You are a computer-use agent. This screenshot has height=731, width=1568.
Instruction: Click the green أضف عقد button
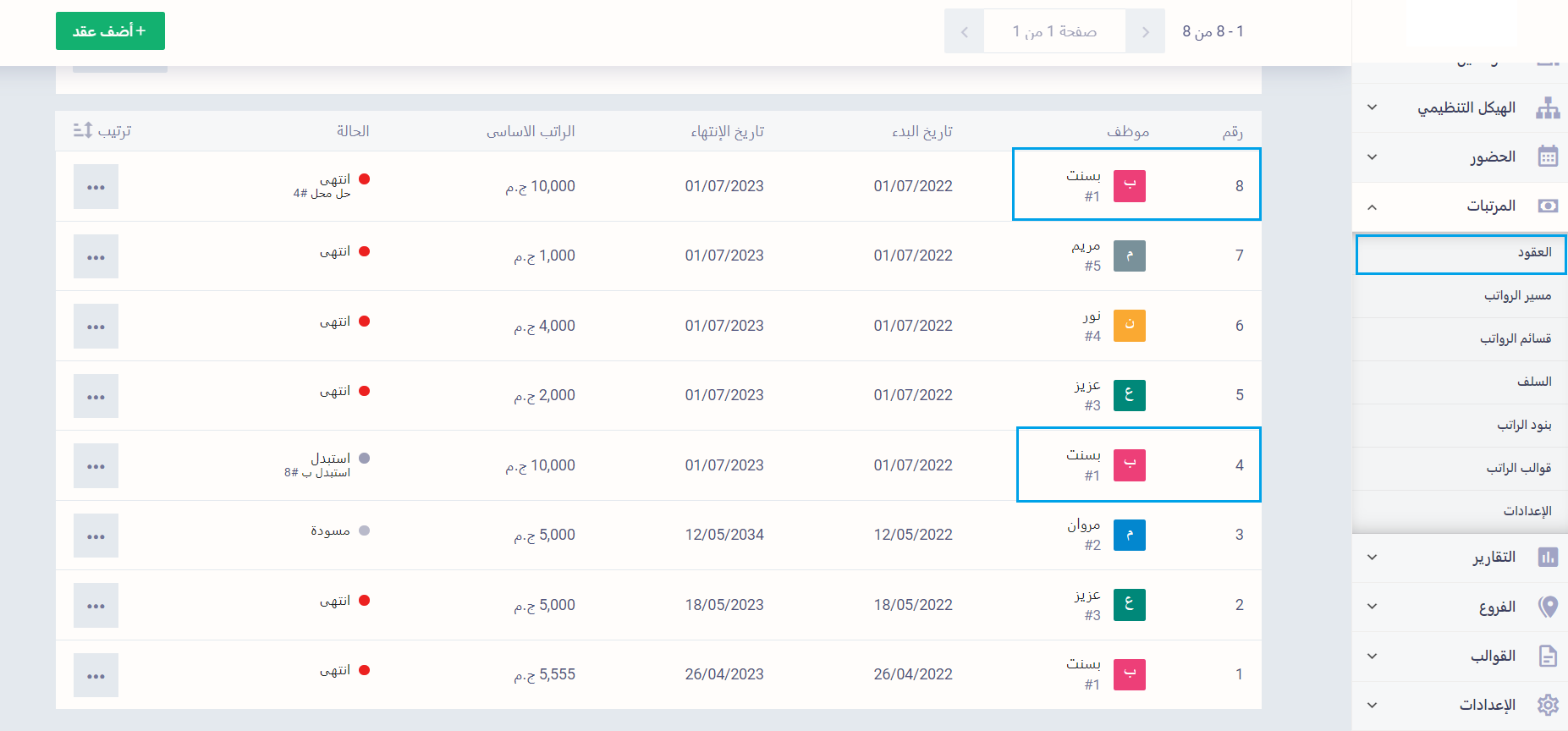coord(110,31)
